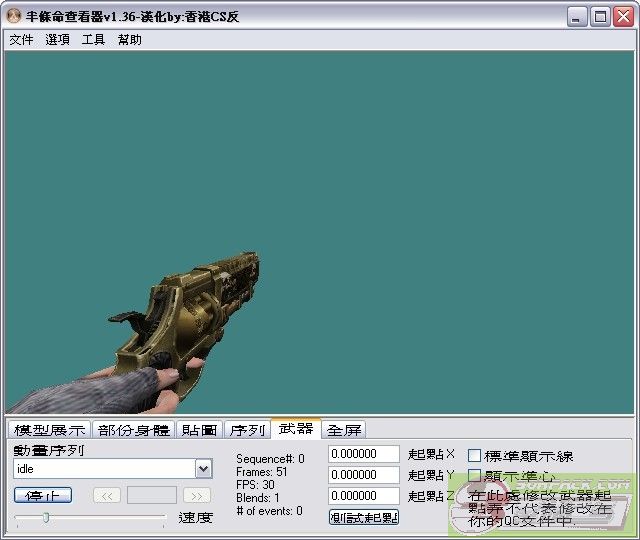
Task: Open the 選項 menu
Action: (x=57, y=40)
